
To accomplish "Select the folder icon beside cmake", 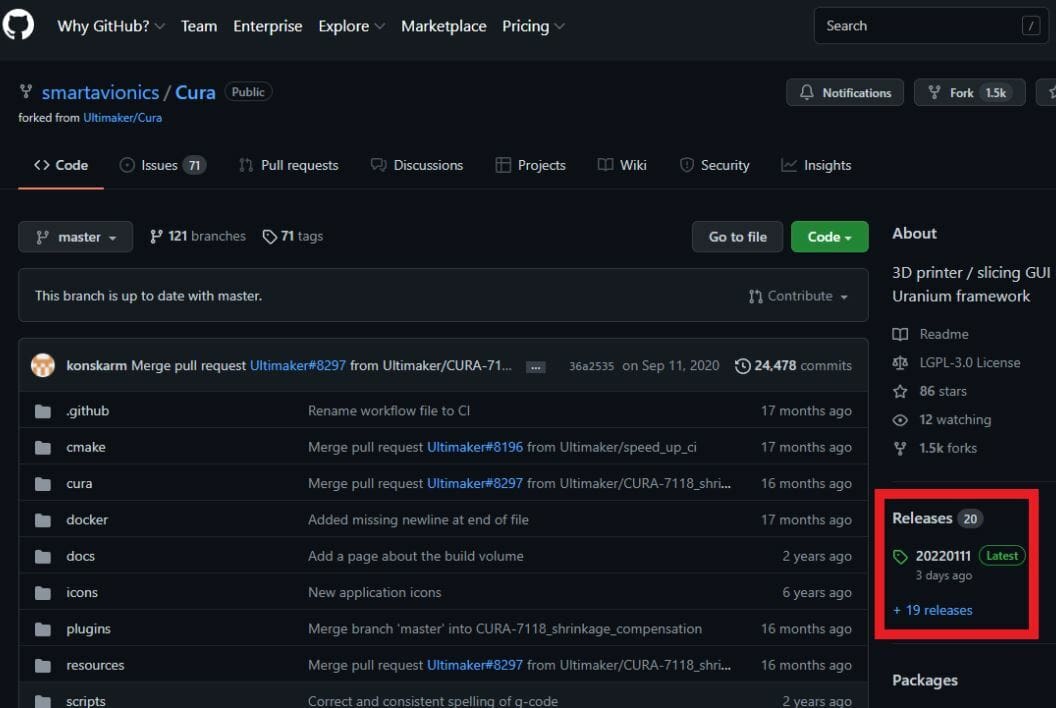I will [42, 447].
